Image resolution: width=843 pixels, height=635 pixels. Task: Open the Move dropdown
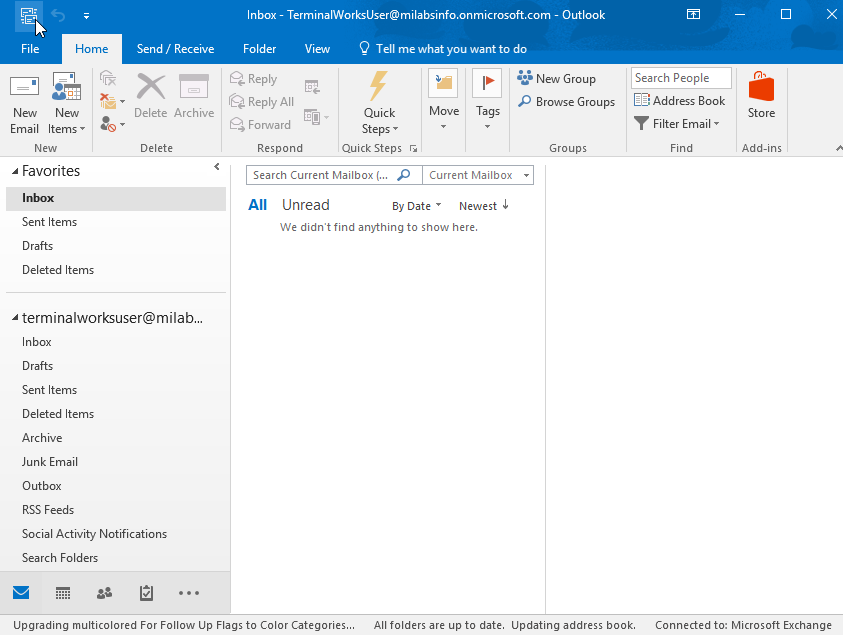point(444,101)
